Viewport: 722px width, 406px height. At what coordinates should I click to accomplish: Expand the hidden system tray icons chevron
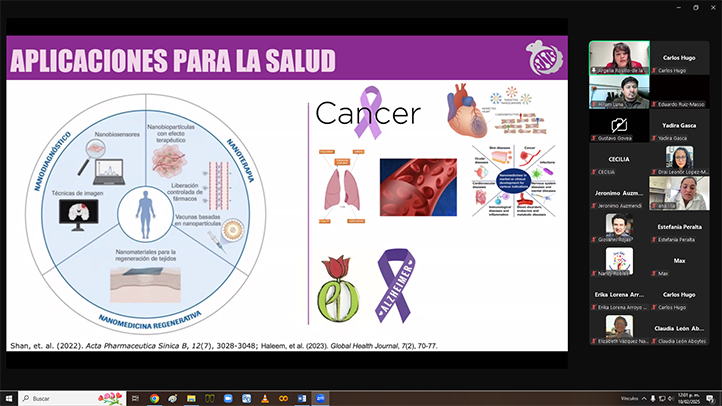click(x=644, y=399)
